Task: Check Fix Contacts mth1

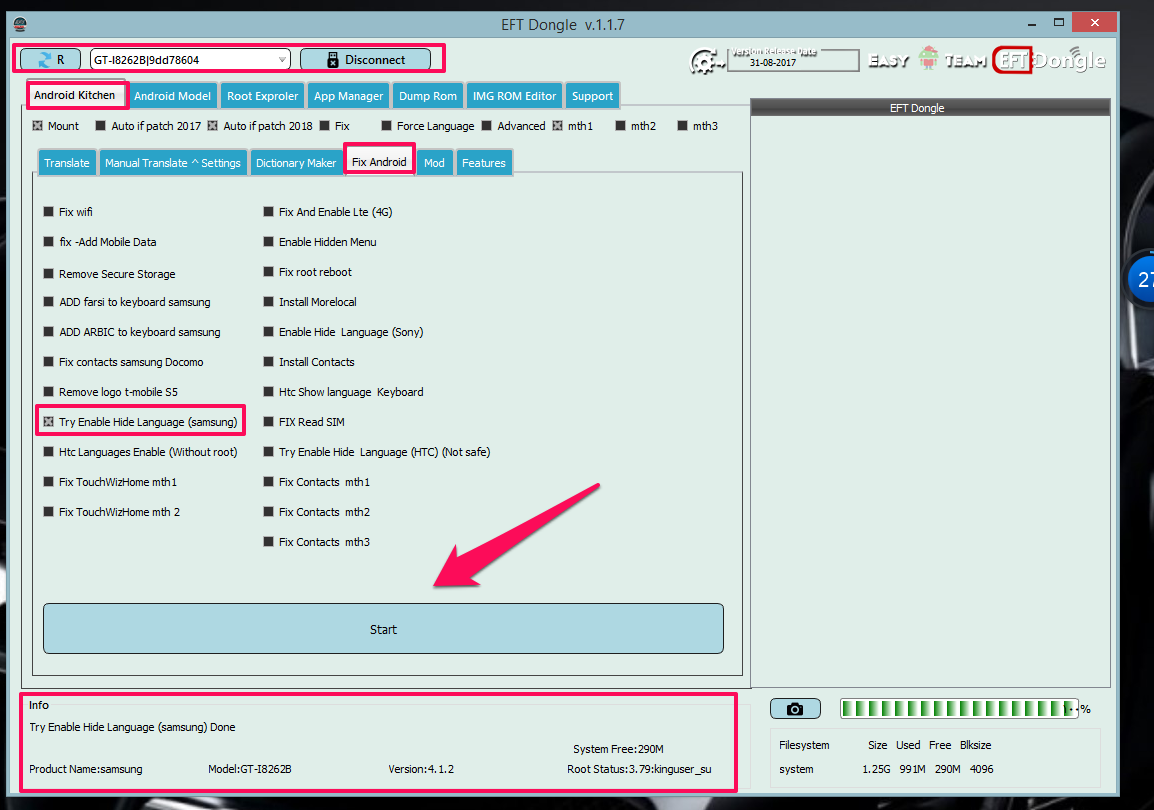Action: 269,482
